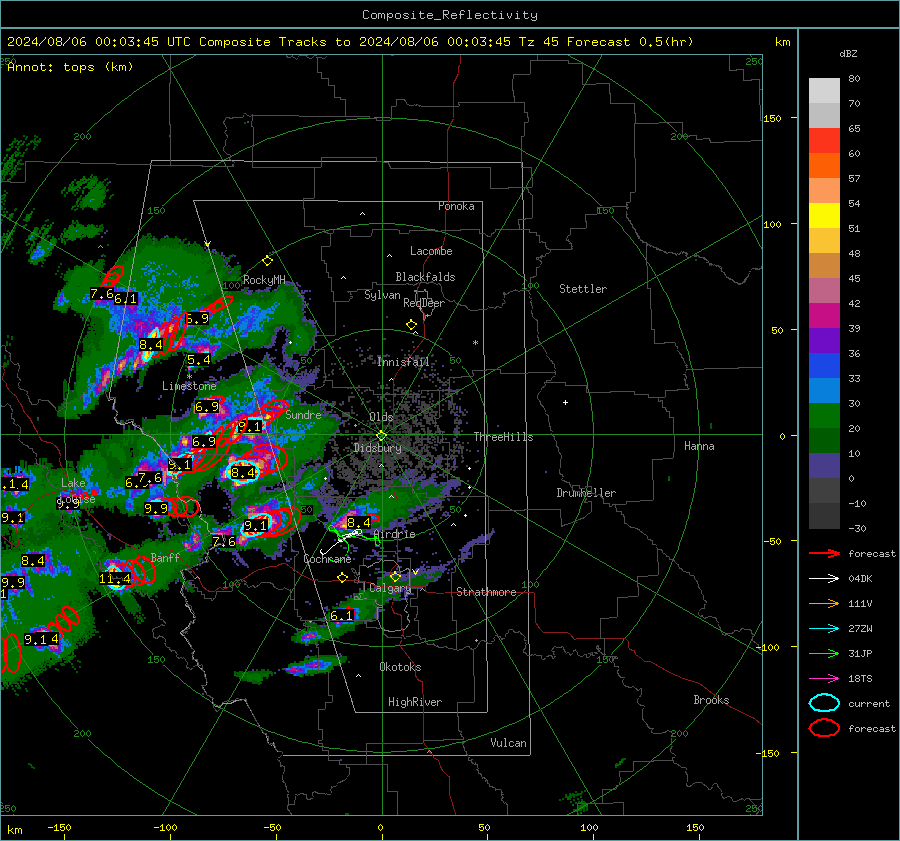Click the dBZ legend heading
This screenshot has width=900, height=841.
848,54
